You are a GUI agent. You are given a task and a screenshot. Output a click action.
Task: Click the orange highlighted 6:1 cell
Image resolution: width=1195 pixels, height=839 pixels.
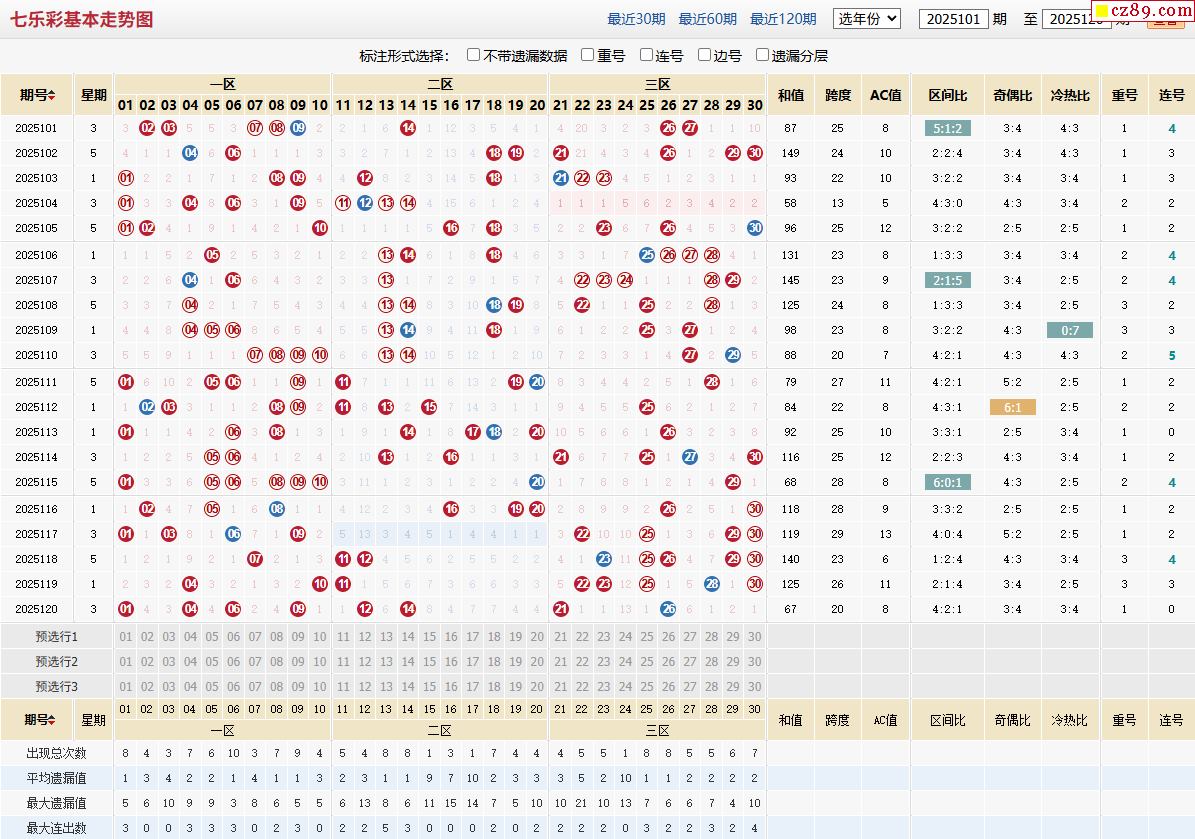(x=1012, y=407)
